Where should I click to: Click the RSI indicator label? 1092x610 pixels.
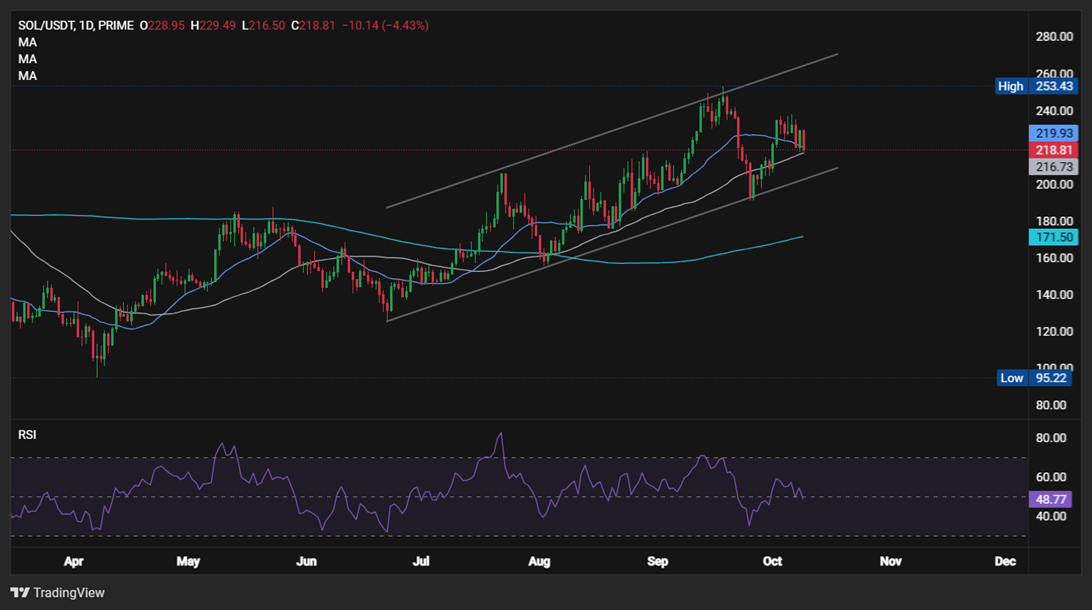click(26, 434)
